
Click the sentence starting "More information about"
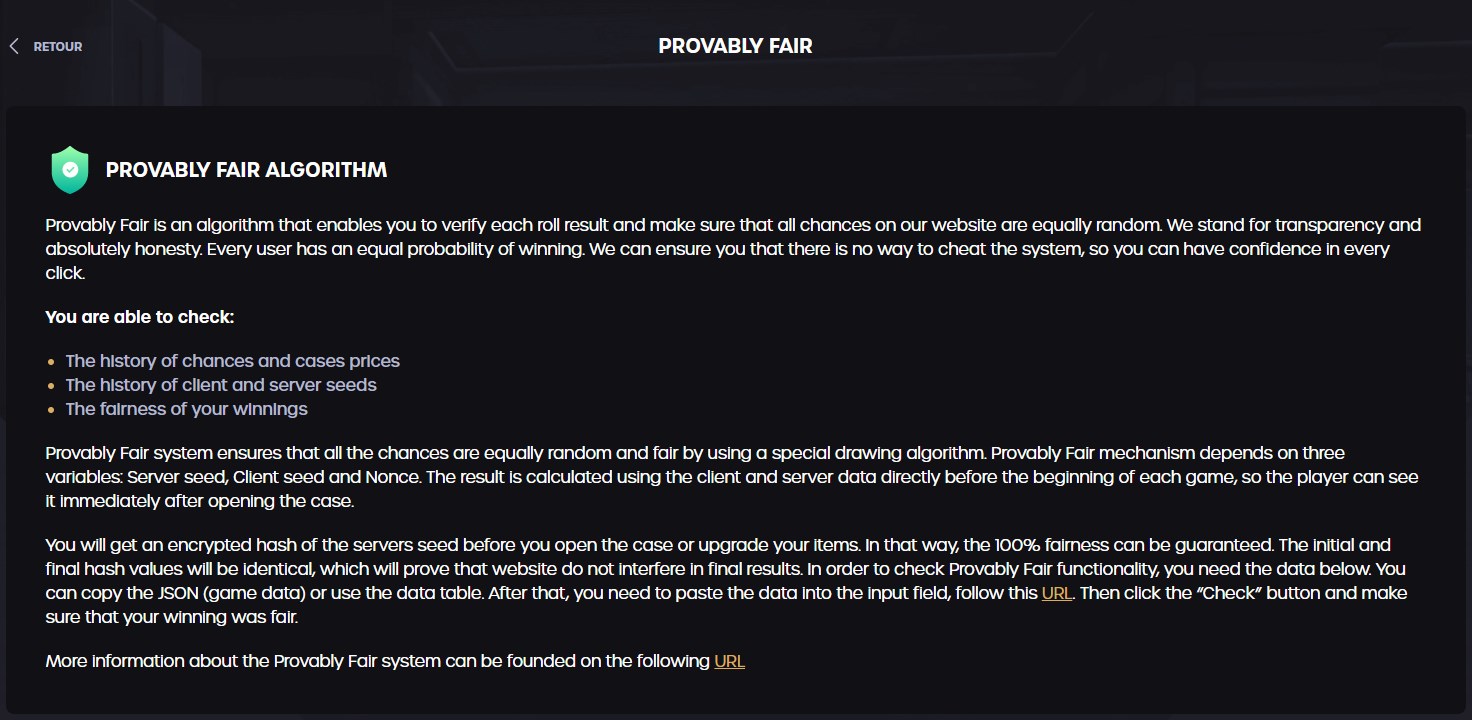378,661
